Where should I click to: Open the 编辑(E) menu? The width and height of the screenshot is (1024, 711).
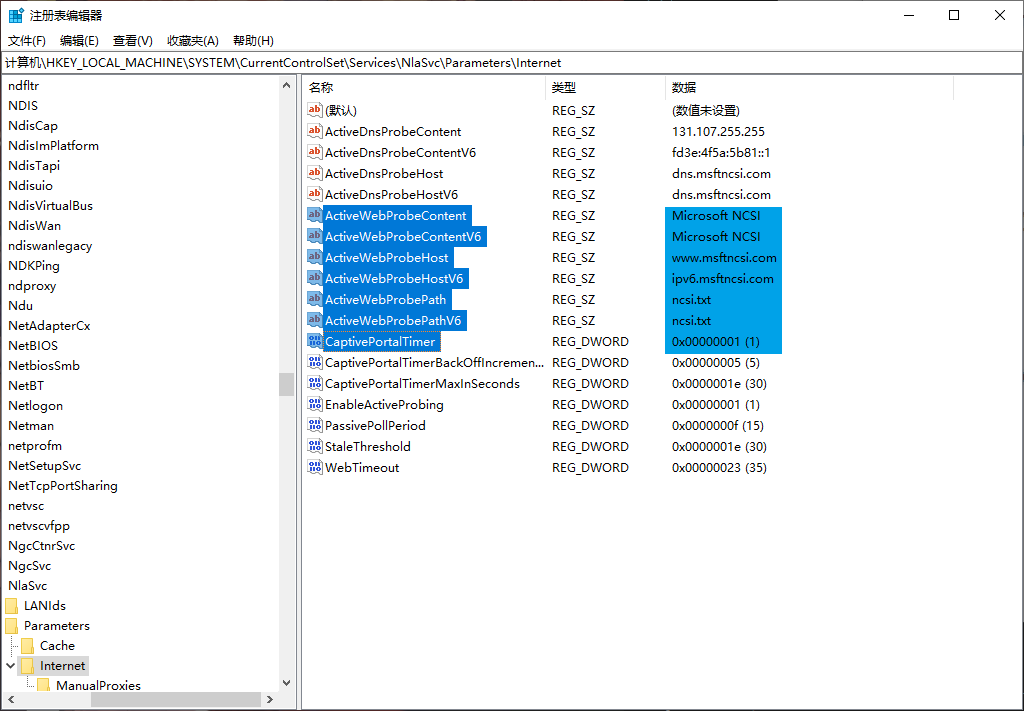(79, 40)
